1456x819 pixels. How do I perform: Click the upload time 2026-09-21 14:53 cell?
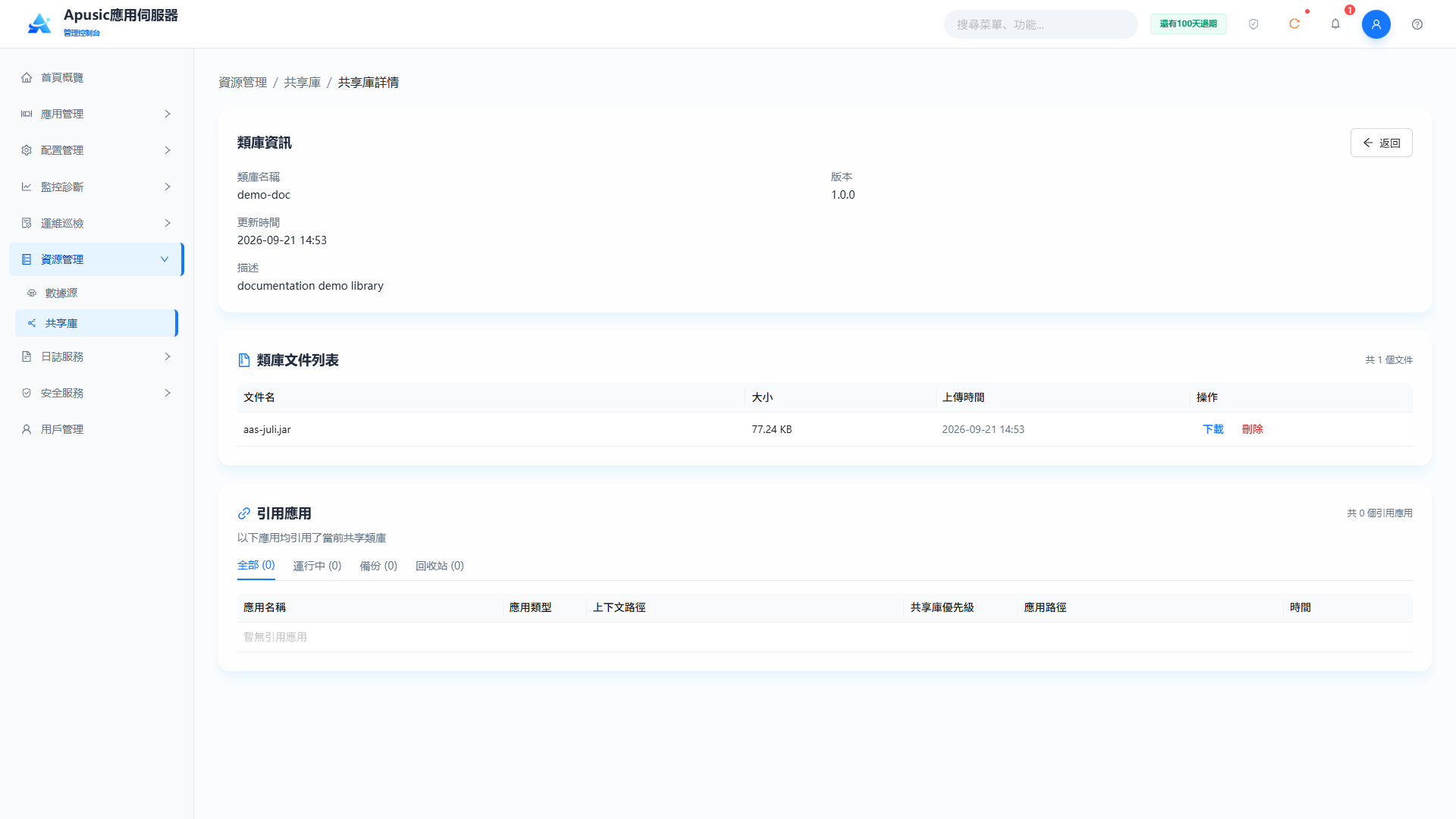(x=983, y=429)
